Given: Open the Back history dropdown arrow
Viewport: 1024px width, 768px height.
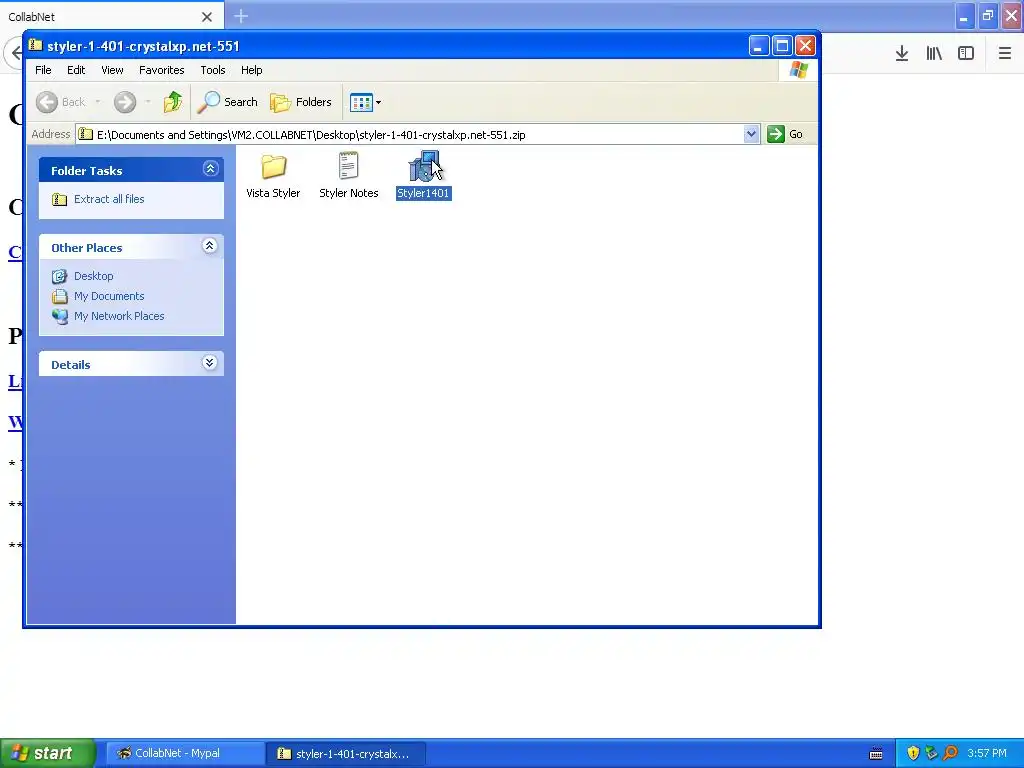Looking at the screenshot, I should tap(98, 102).
